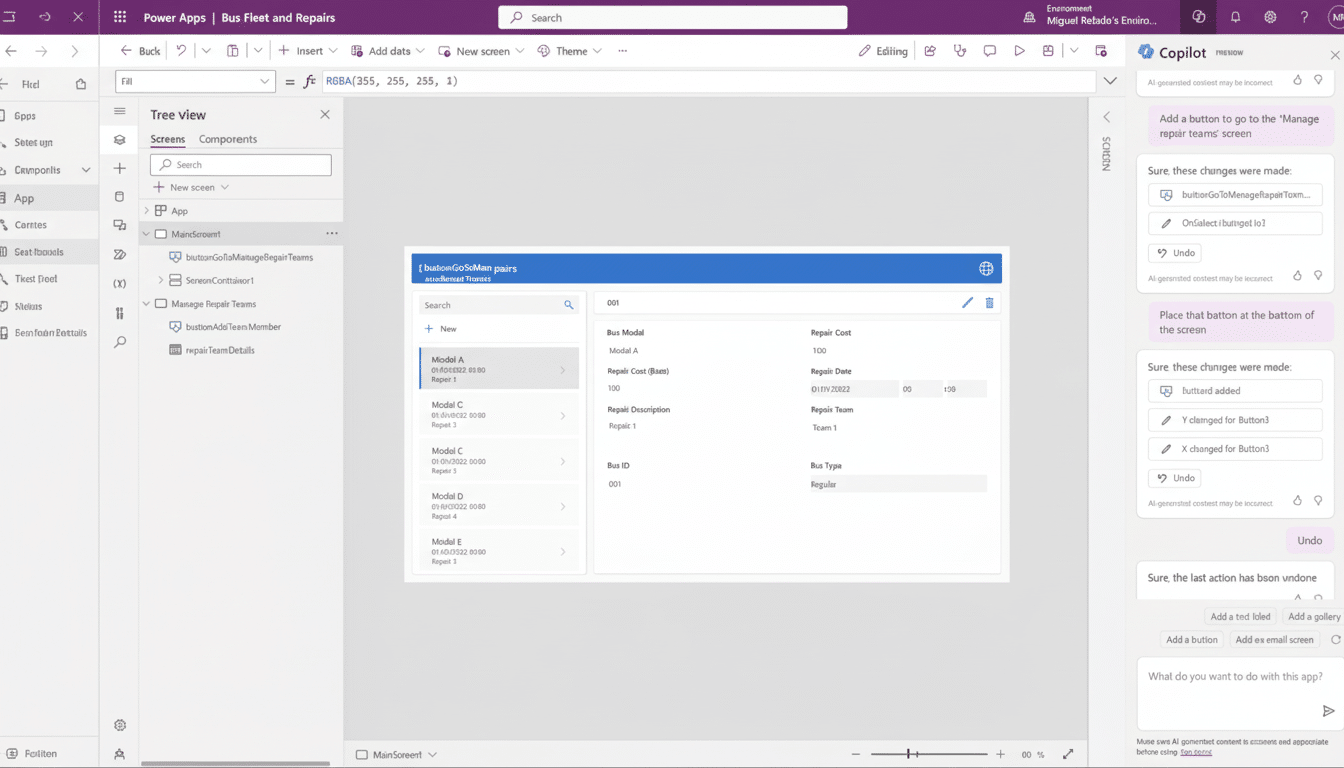Switch to the Components tab
The image size is (1344, 768).
[x=228, y=139]
